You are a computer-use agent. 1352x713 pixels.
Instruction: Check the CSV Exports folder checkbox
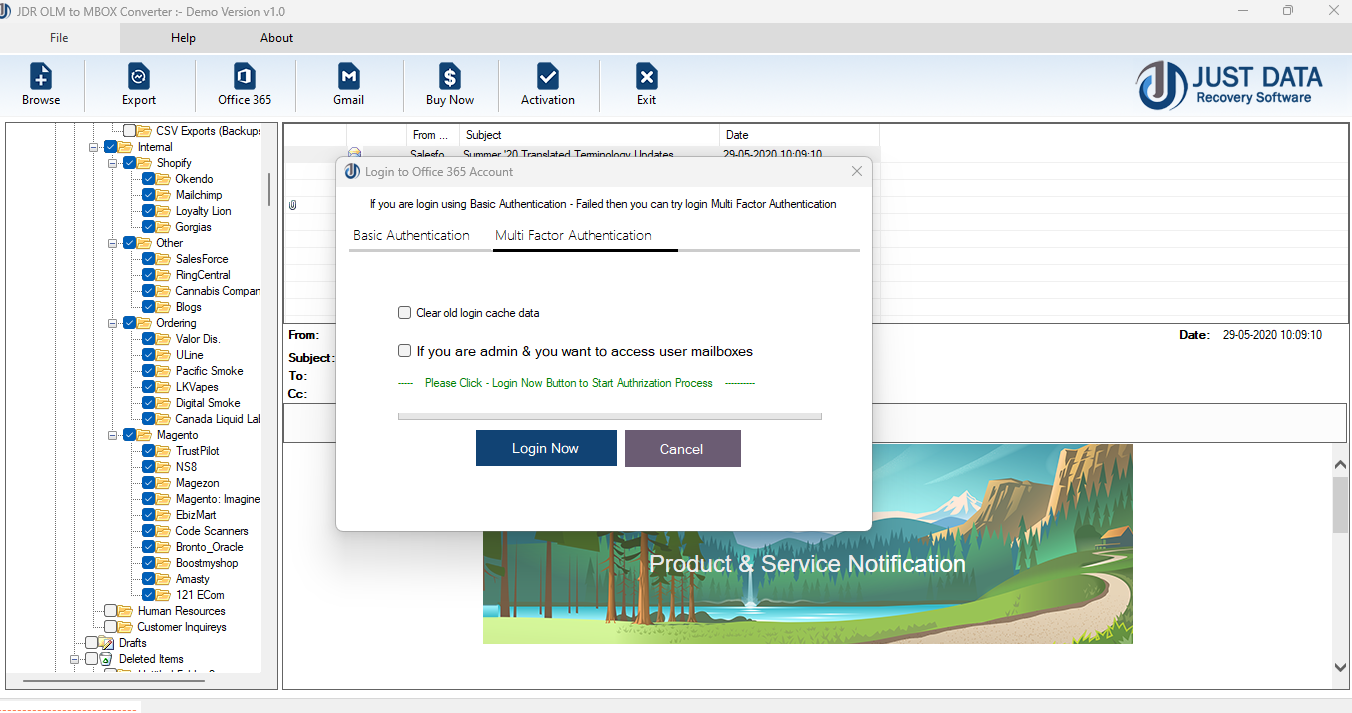tap(130, 131)
